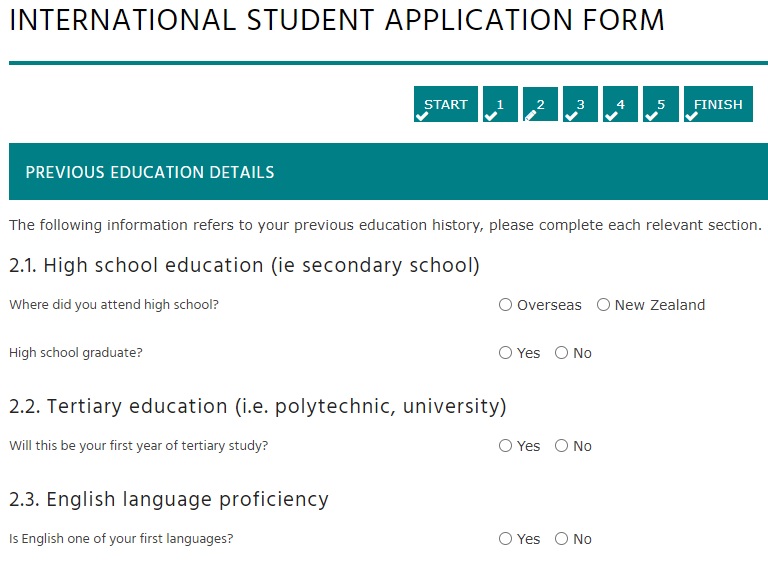The image size is (768, 567).
Task: Click the 2.2 Tertiary education heading
Action: pos(258,406)
